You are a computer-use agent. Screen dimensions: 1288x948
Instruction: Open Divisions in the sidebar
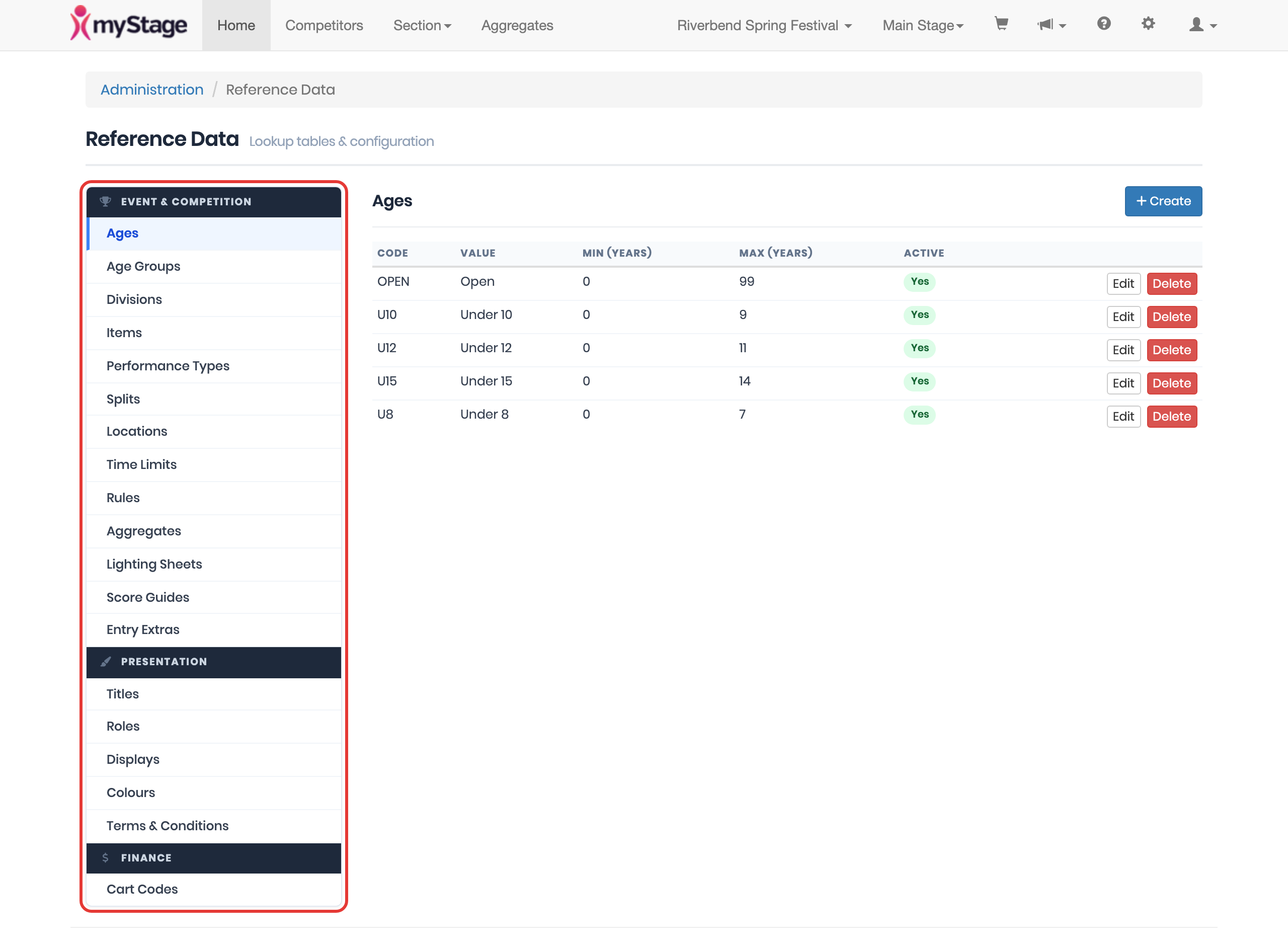213,300
